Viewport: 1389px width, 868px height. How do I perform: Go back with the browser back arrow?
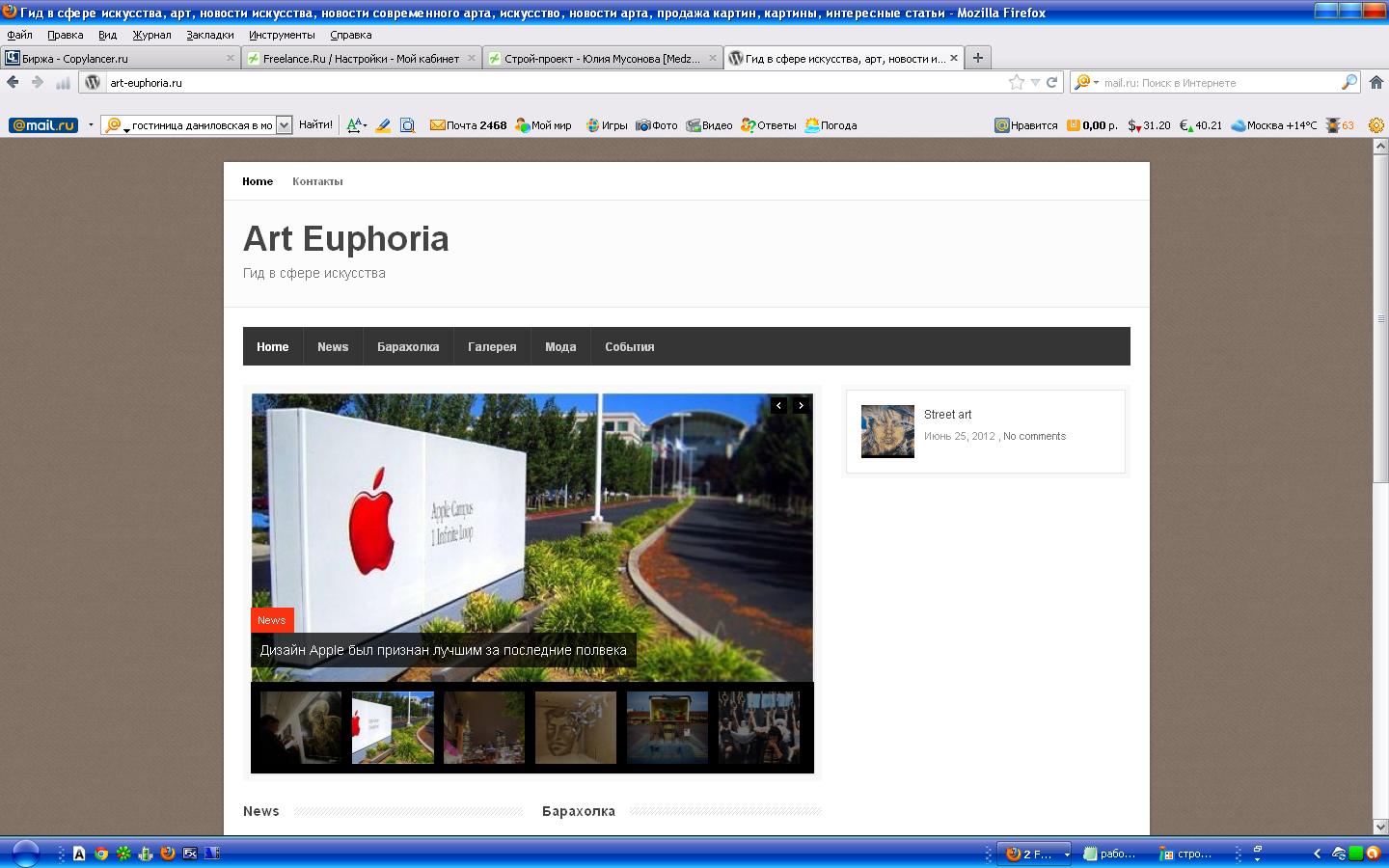click(13, 82)
